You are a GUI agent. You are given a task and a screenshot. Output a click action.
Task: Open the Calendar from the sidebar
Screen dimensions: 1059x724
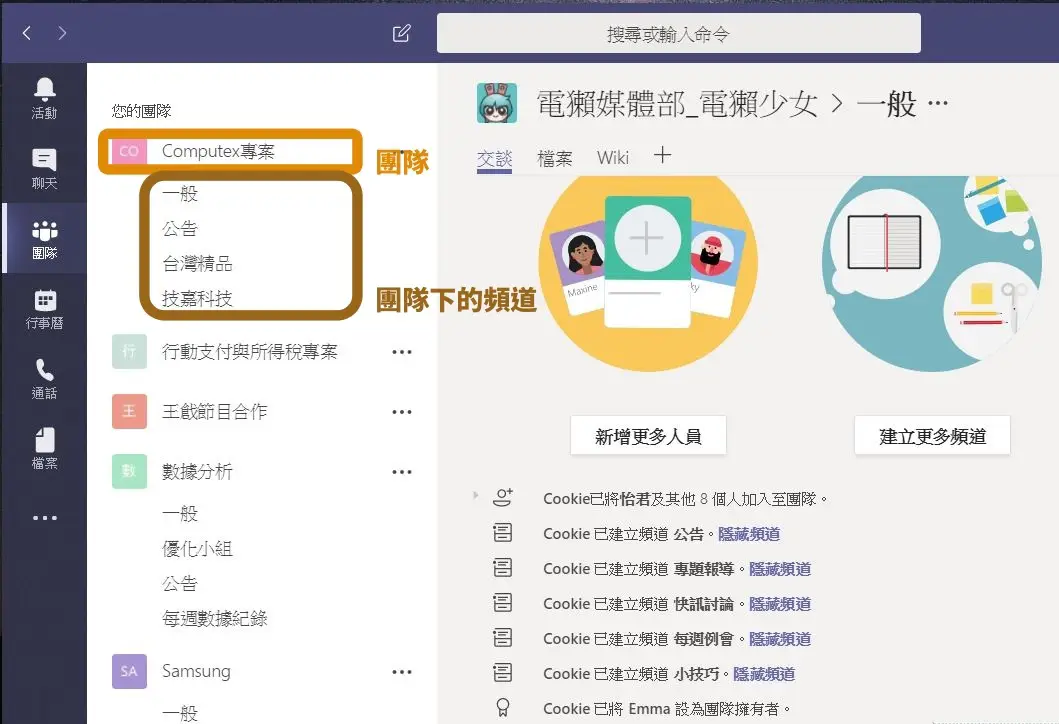pos(44,308)
